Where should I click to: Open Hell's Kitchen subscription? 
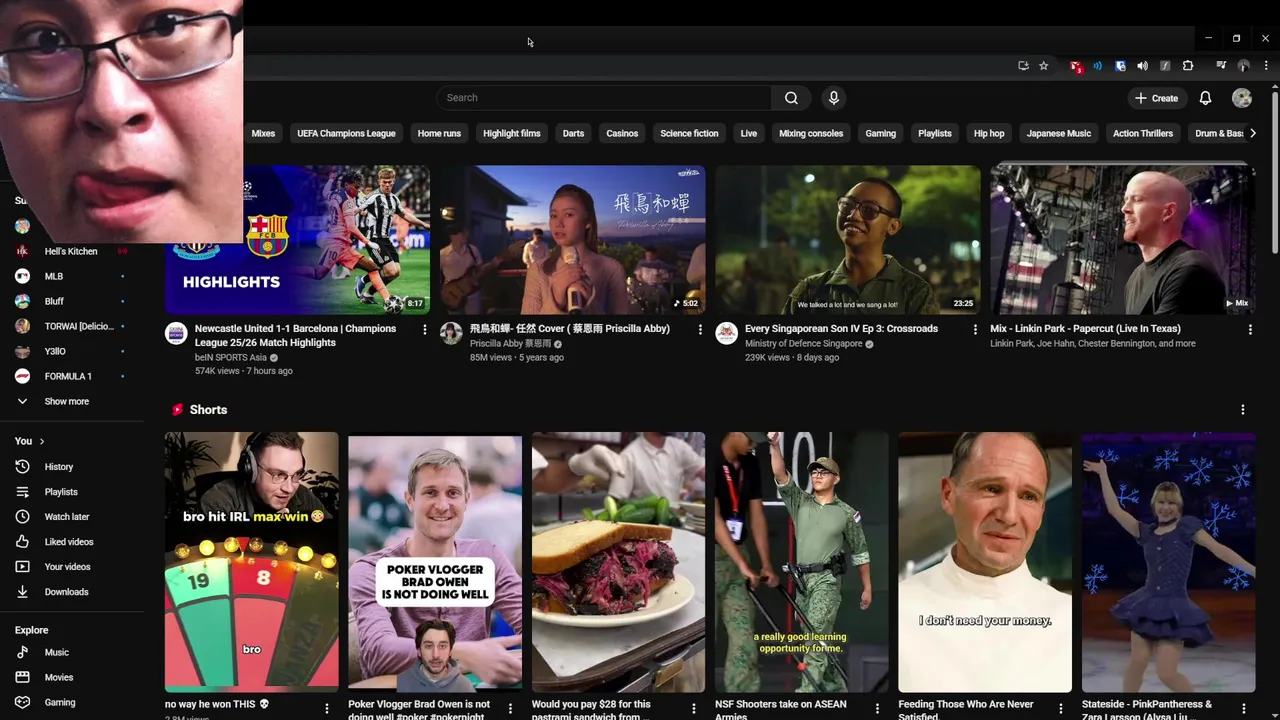(72, 251)
